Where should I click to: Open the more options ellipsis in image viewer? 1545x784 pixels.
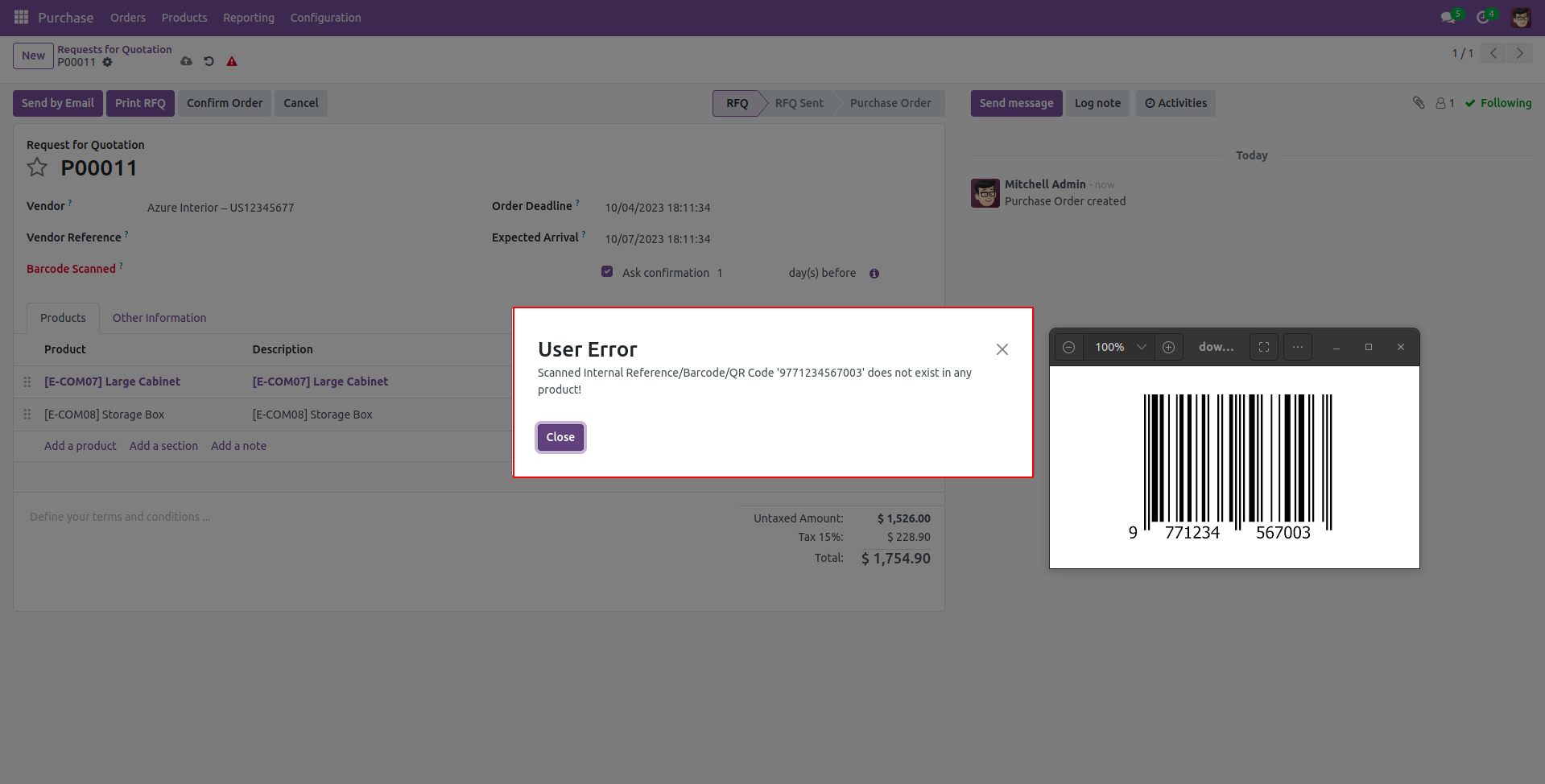(x=1298, y=347)
